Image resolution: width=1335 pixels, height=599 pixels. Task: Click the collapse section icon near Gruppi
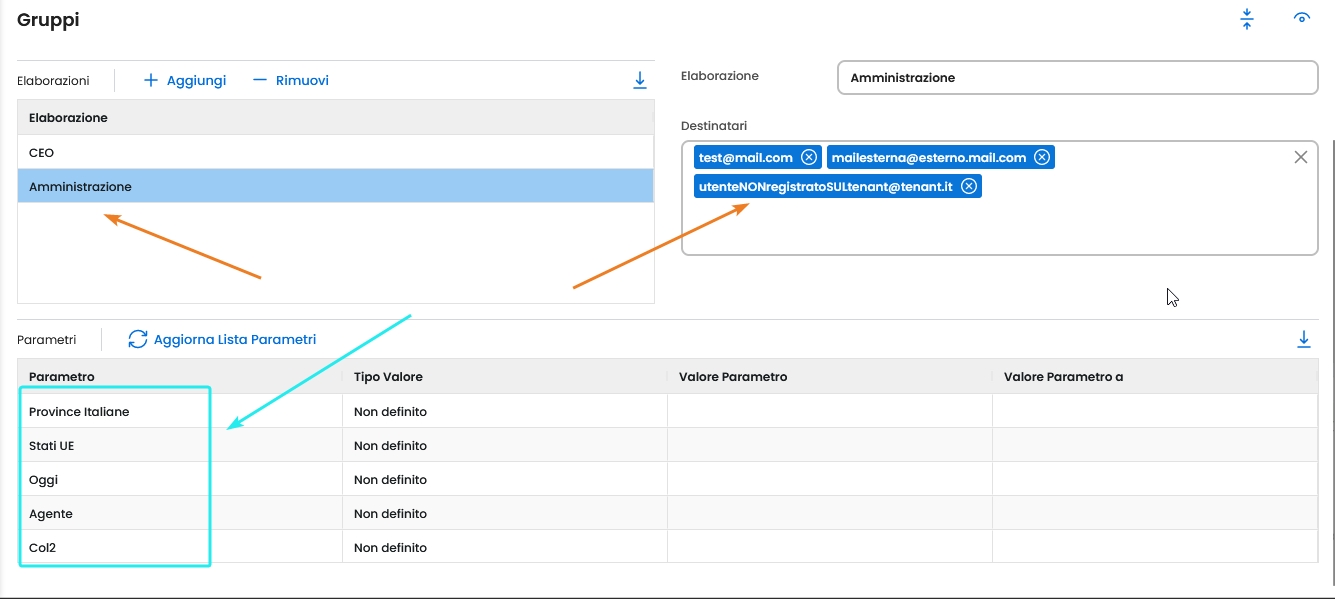(1247, 19)
